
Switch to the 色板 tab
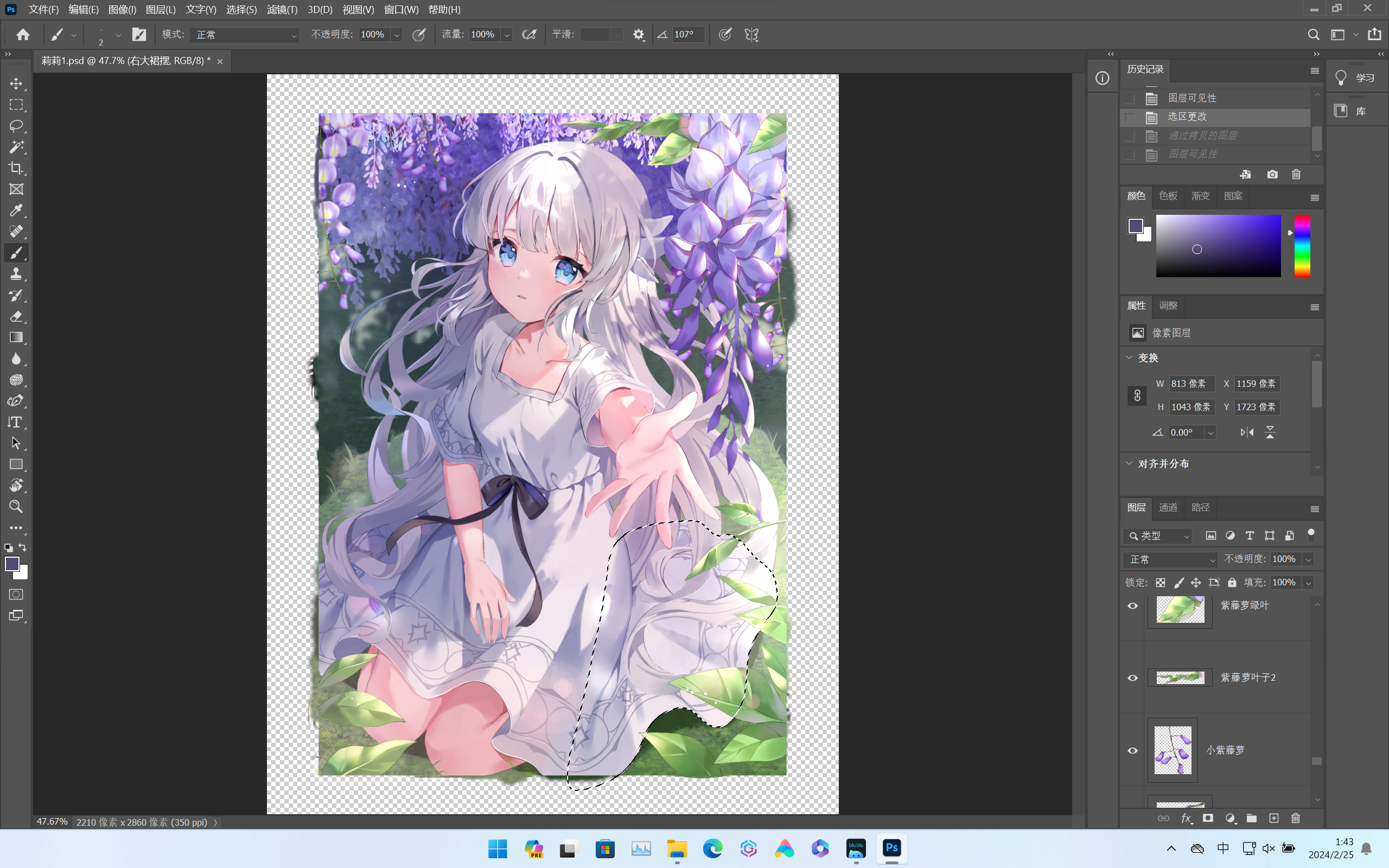pos(1168,196)
